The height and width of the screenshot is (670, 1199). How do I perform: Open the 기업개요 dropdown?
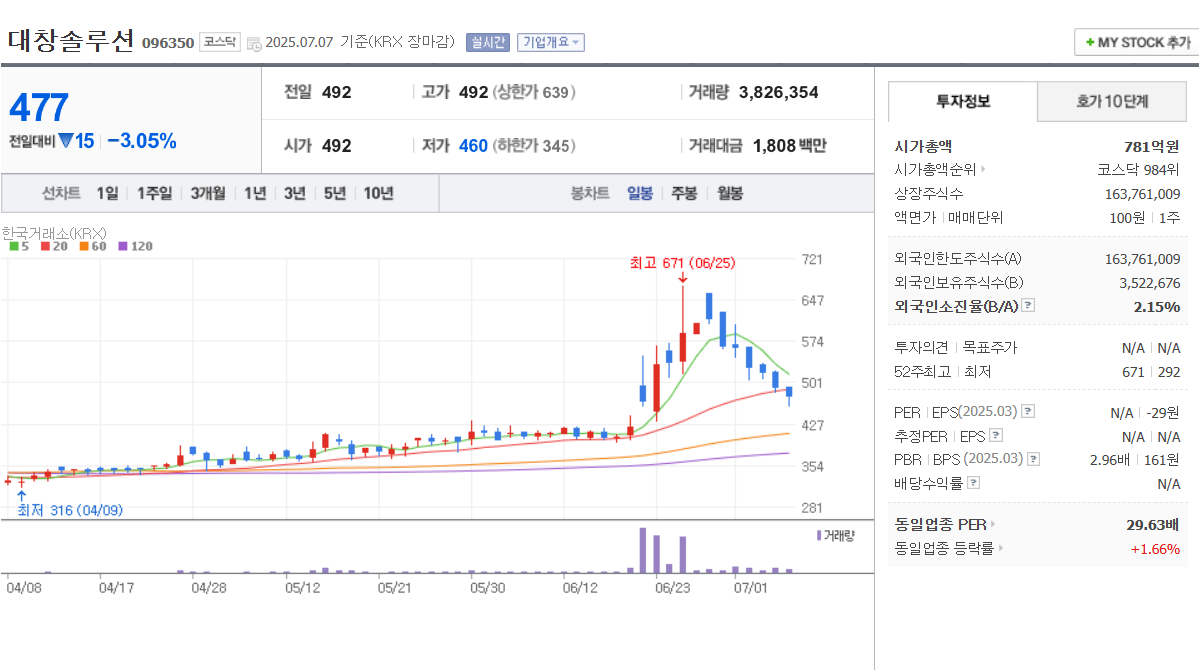551,42
